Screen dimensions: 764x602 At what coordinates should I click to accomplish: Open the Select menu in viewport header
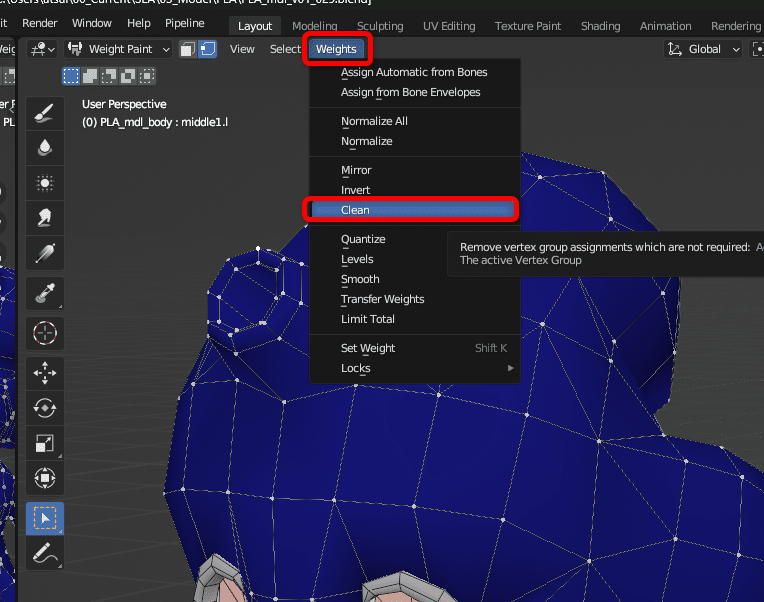click(285, 49)
